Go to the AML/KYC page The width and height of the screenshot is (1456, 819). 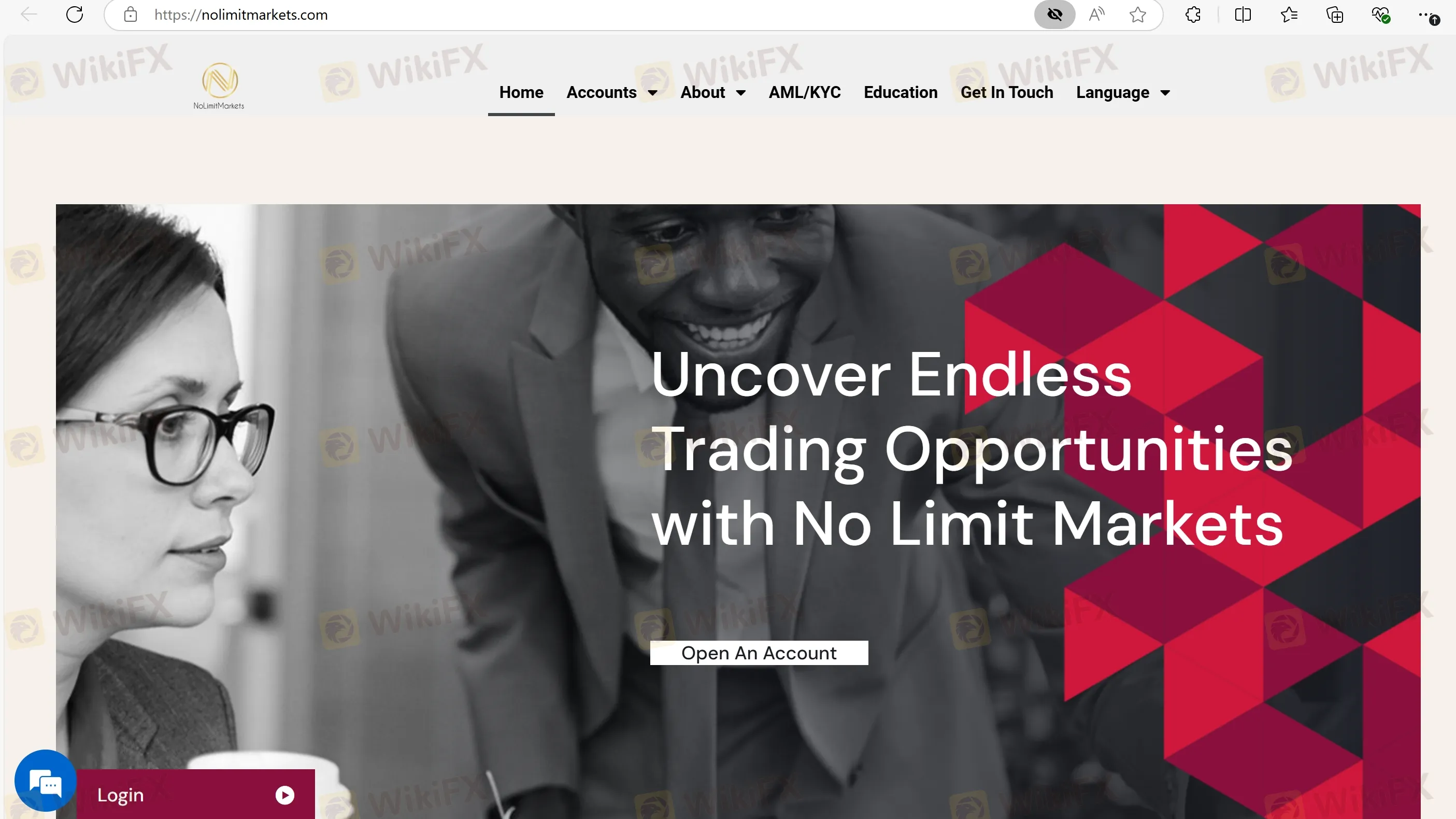point(804,92)
